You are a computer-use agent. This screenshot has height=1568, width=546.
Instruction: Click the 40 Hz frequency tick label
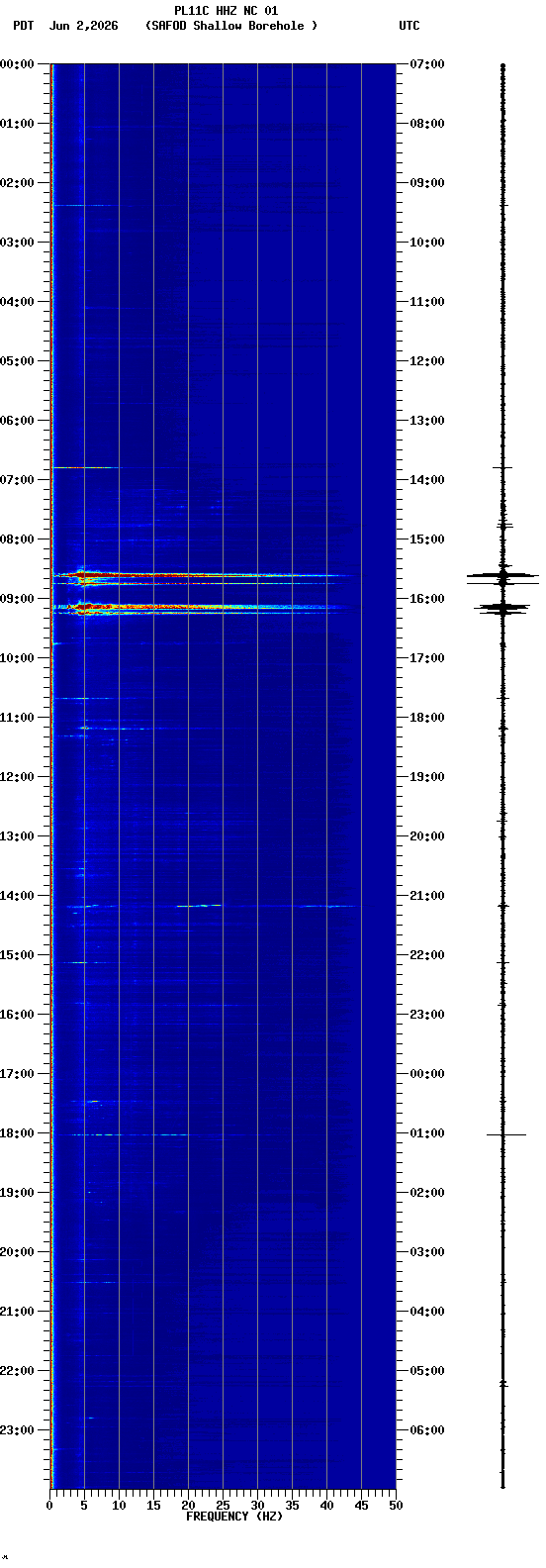pos(326,1506)
